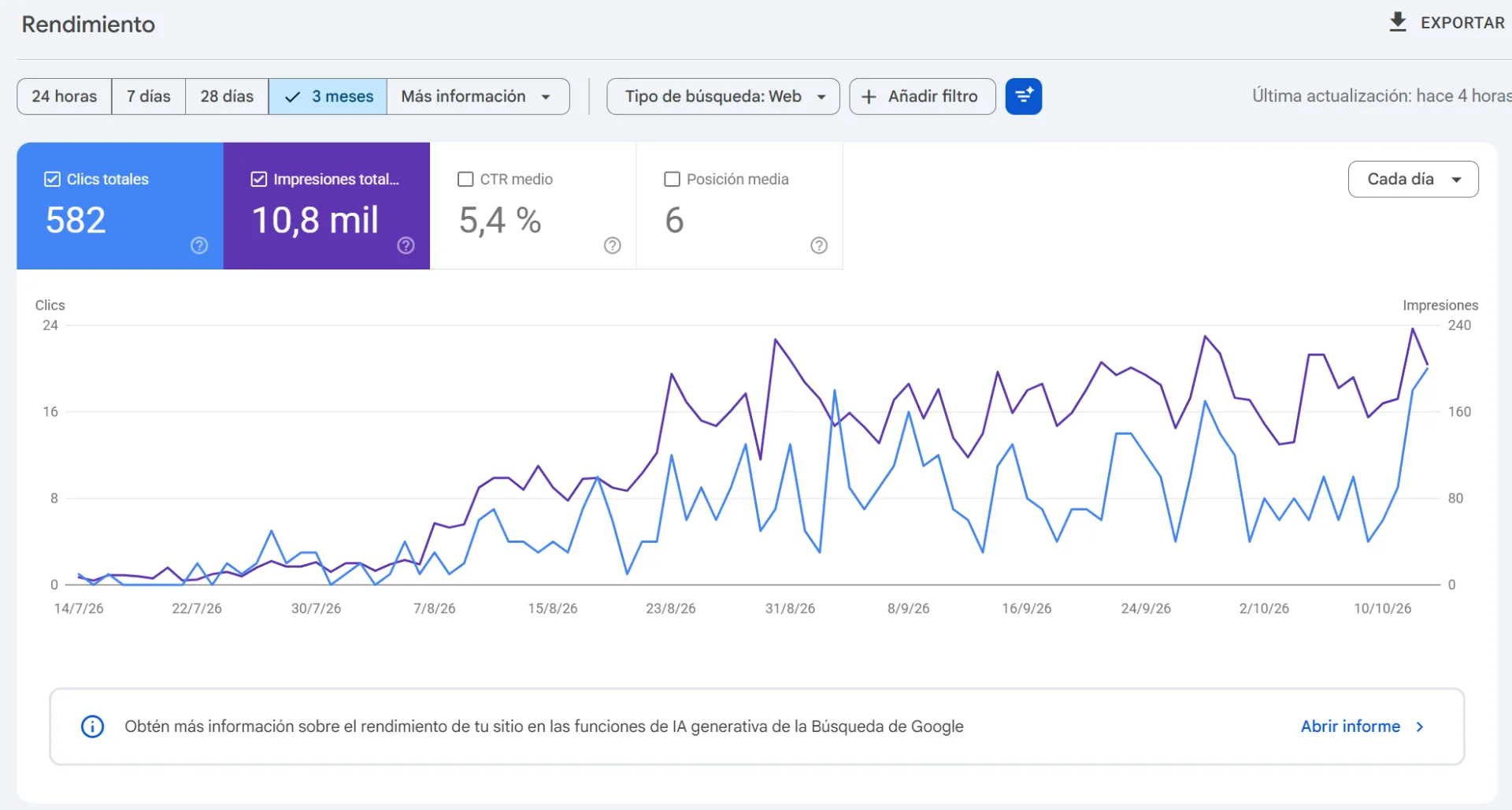Click the 31/8/26 x-axis date label

point(790,608)
